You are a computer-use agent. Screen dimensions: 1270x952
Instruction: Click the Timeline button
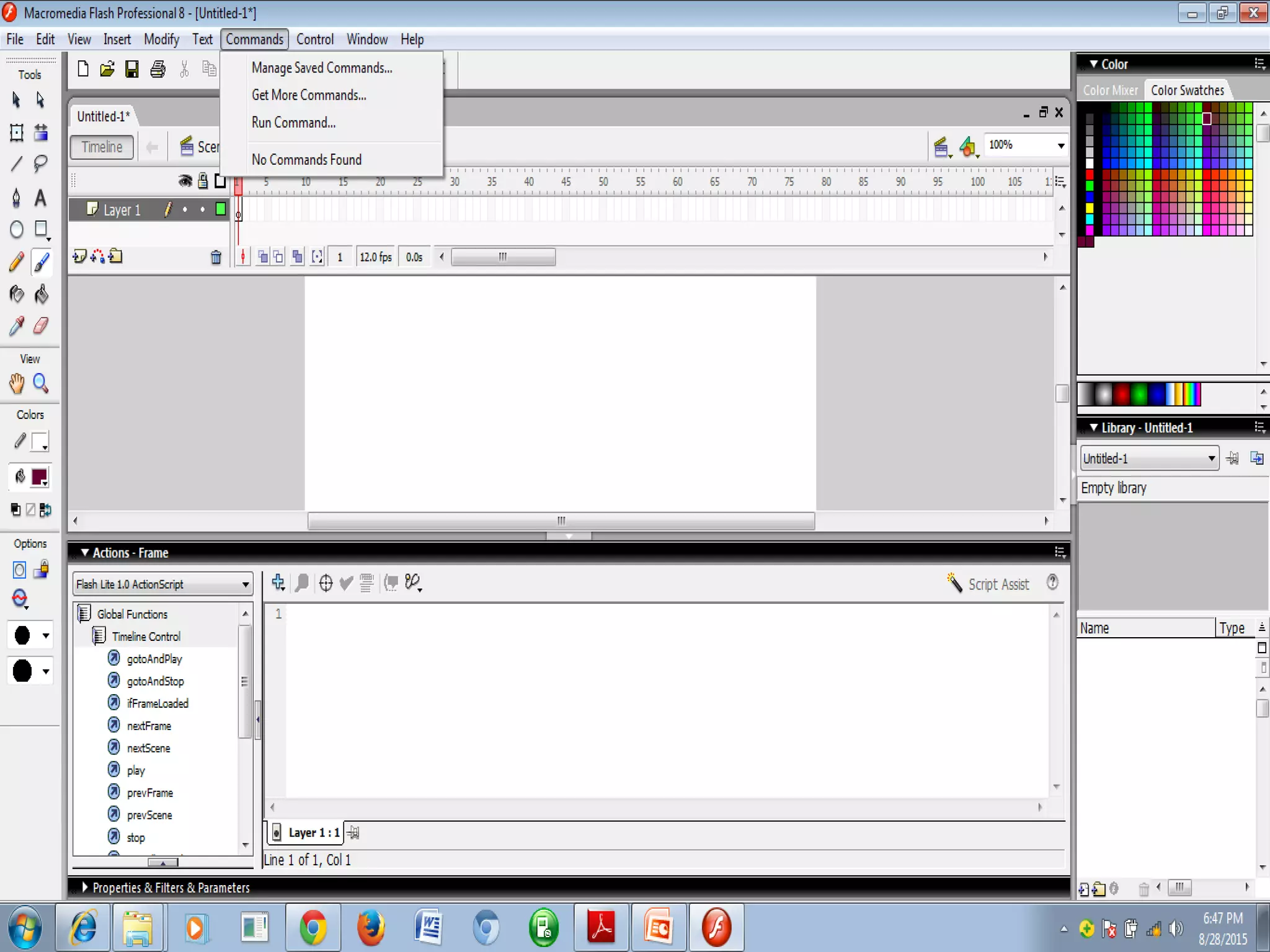[102, 147]
